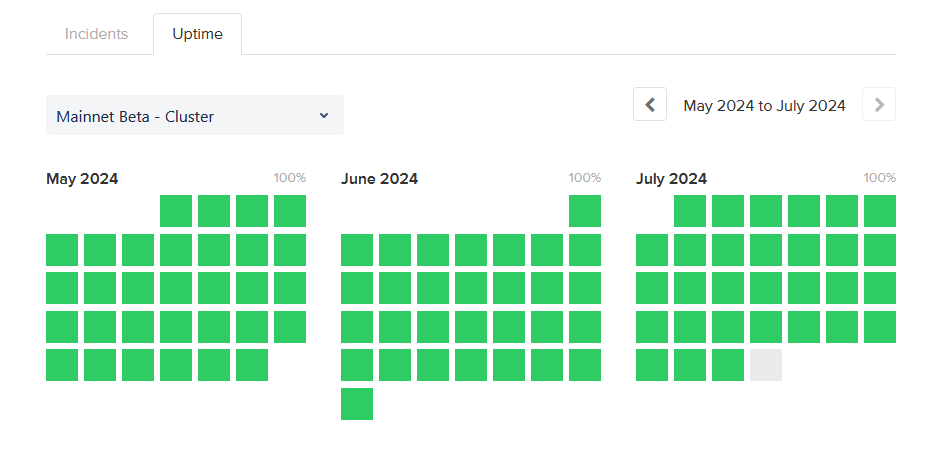
Task: Open the Mainnet Beta - Cluster dropdown
Action: 195,116
